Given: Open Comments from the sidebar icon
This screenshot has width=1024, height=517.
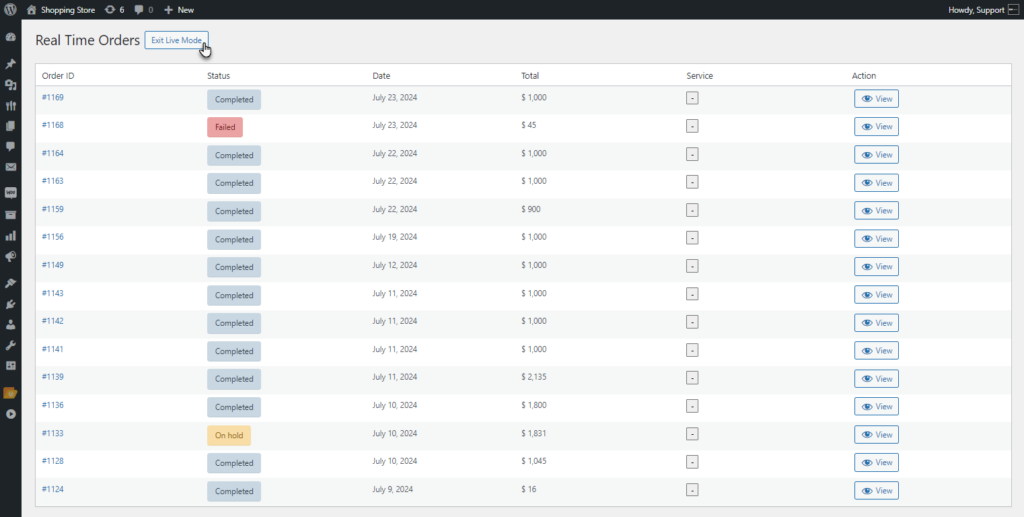Looking at the screenshot, I should 10,146.
